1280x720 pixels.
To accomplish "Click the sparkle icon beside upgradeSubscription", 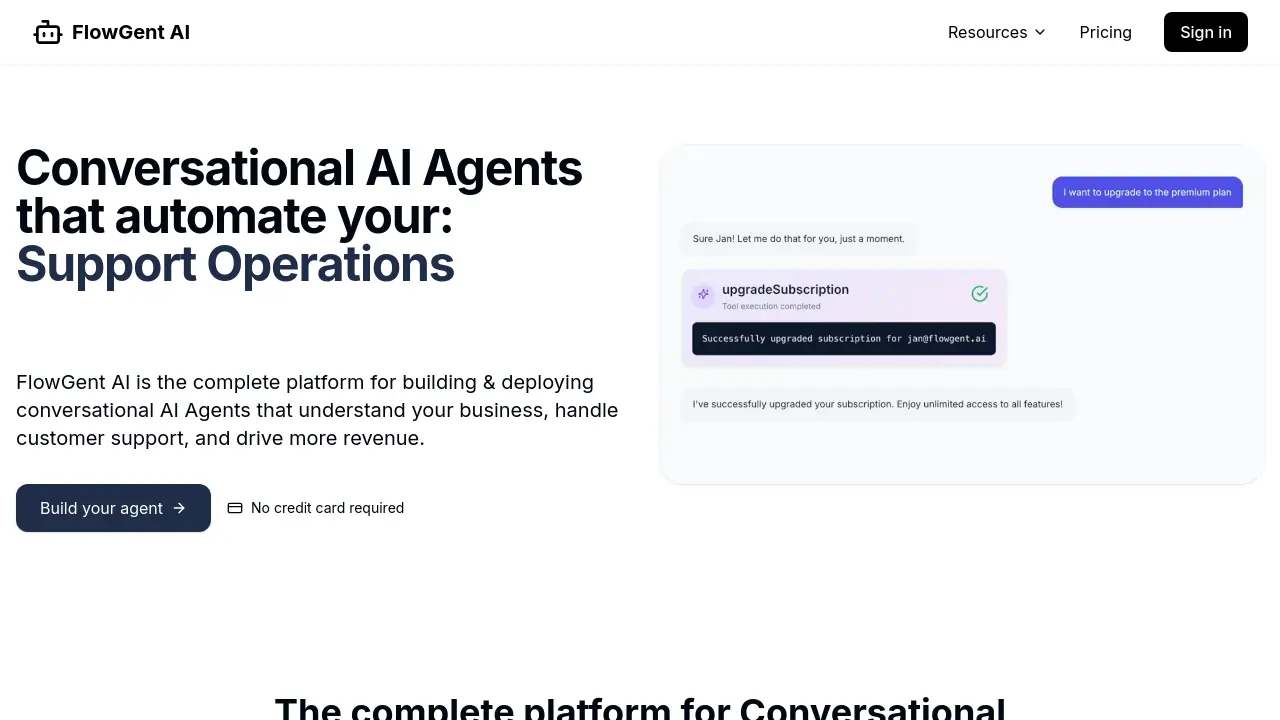I will click(x=703, y=294).
